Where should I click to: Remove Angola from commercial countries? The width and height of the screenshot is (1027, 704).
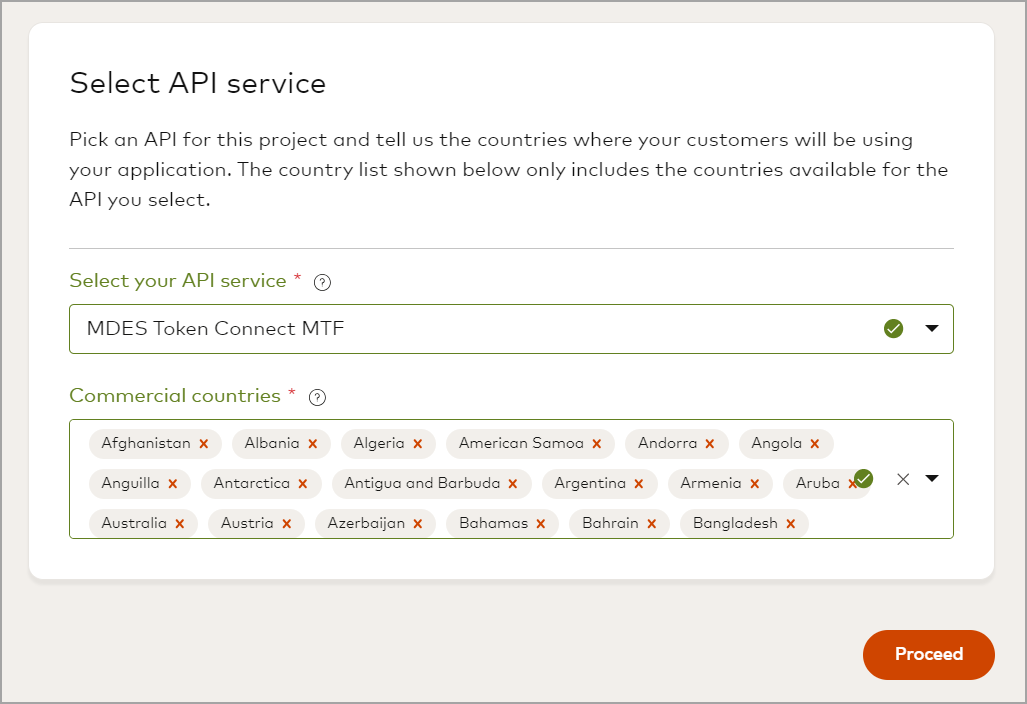coord(815,444)
